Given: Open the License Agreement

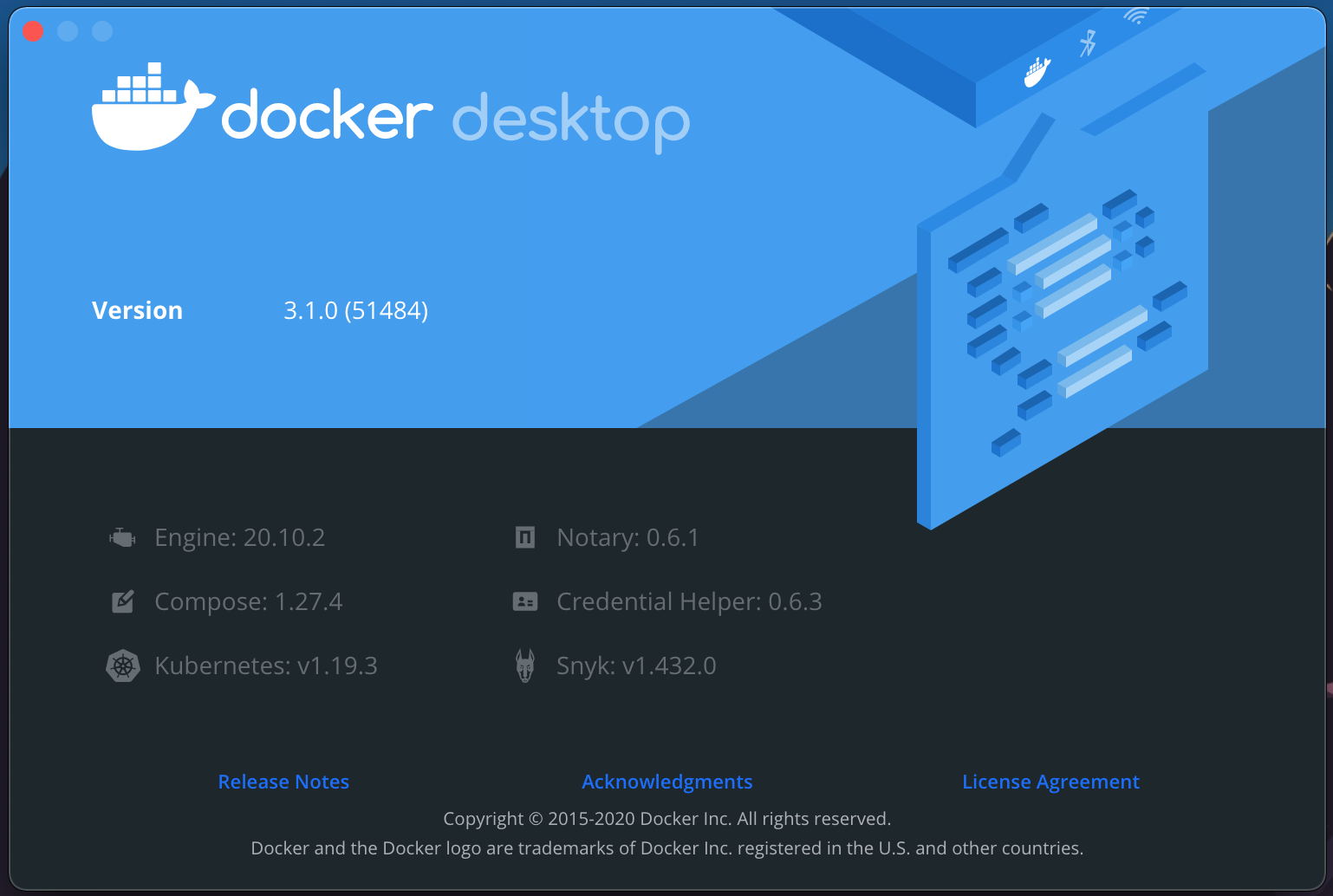Looking at the screenshot, I should pos(1050,781).
